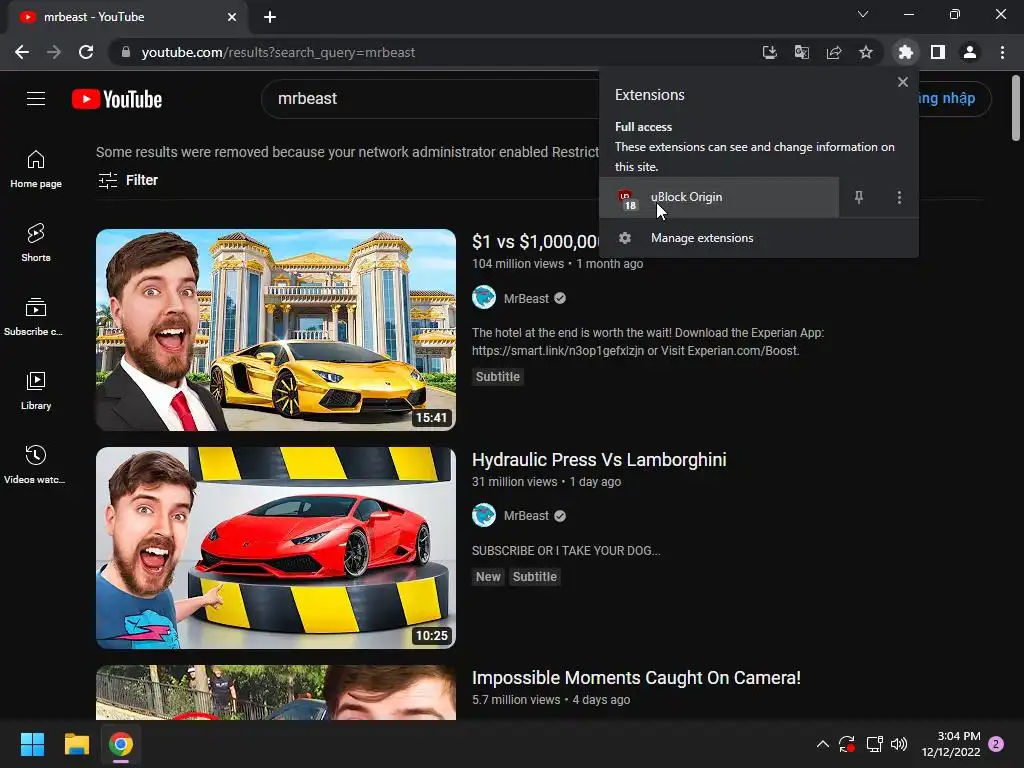The width and height of the screenshot is (1024, 768).
Task: Click the sync update tray icon
Action: tap(847, 744)
